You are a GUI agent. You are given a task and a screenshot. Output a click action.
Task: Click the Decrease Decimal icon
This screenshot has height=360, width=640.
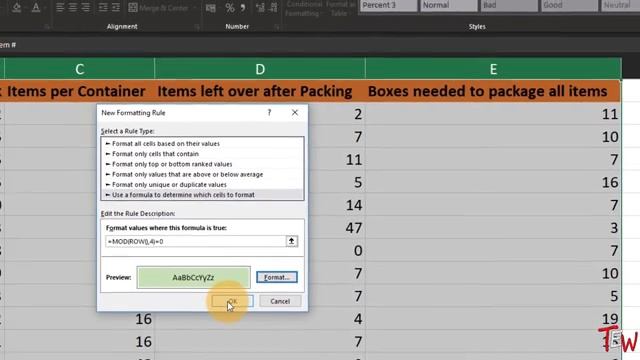point(273,8)
